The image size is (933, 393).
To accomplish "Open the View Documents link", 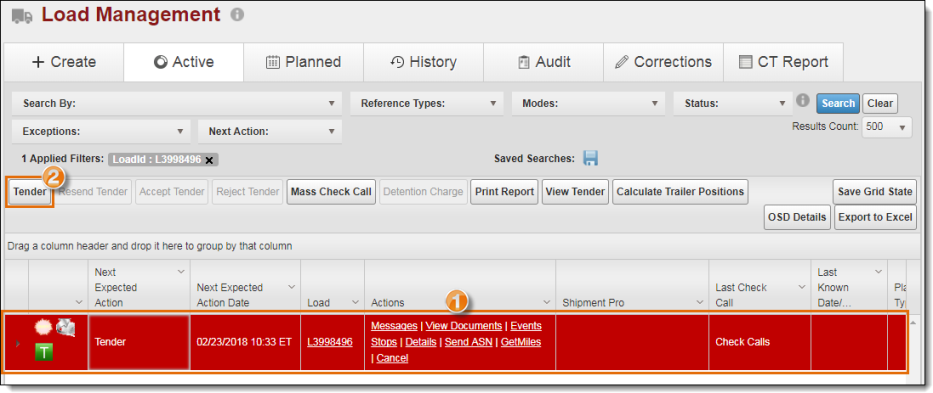I will tap(464, 326).
